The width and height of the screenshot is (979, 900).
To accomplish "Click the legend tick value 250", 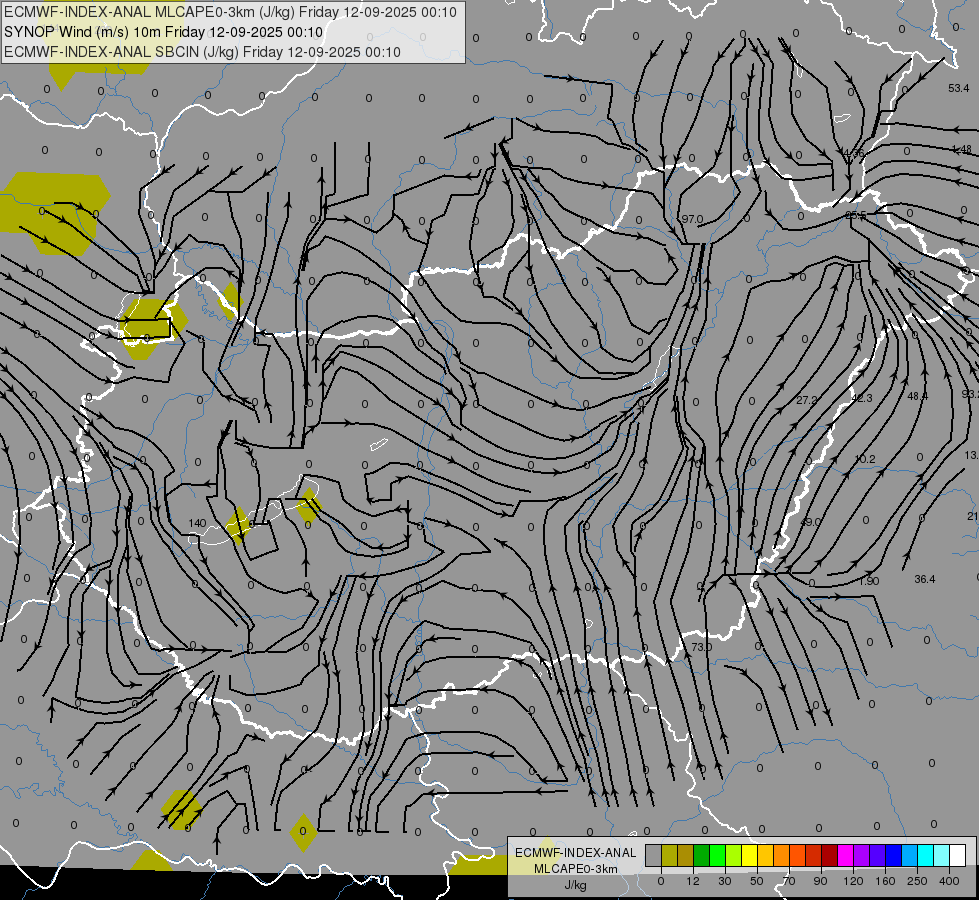I will pos(917,881).
